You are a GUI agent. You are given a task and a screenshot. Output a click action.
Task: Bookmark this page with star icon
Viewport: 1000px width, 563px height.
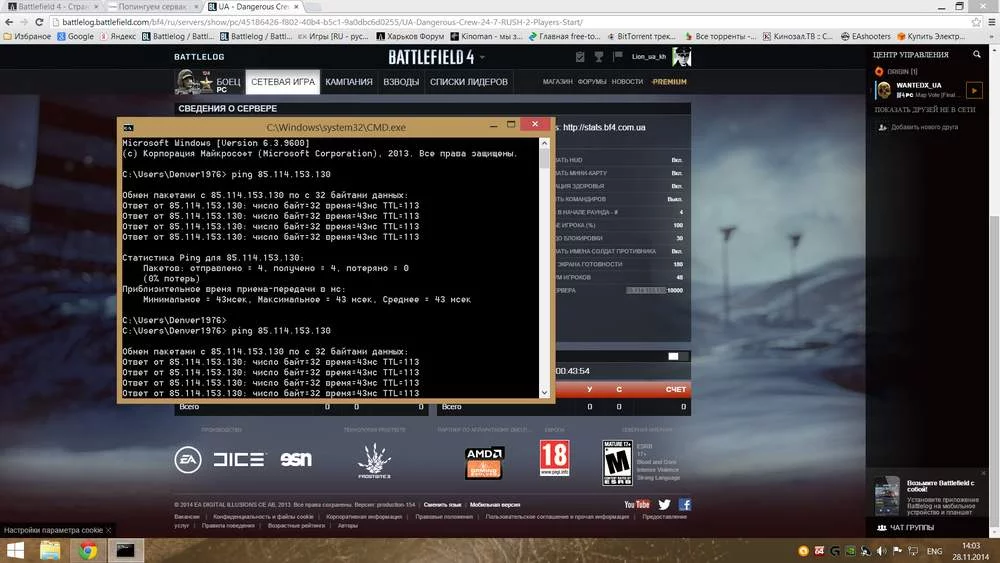[x=976, y=22]
